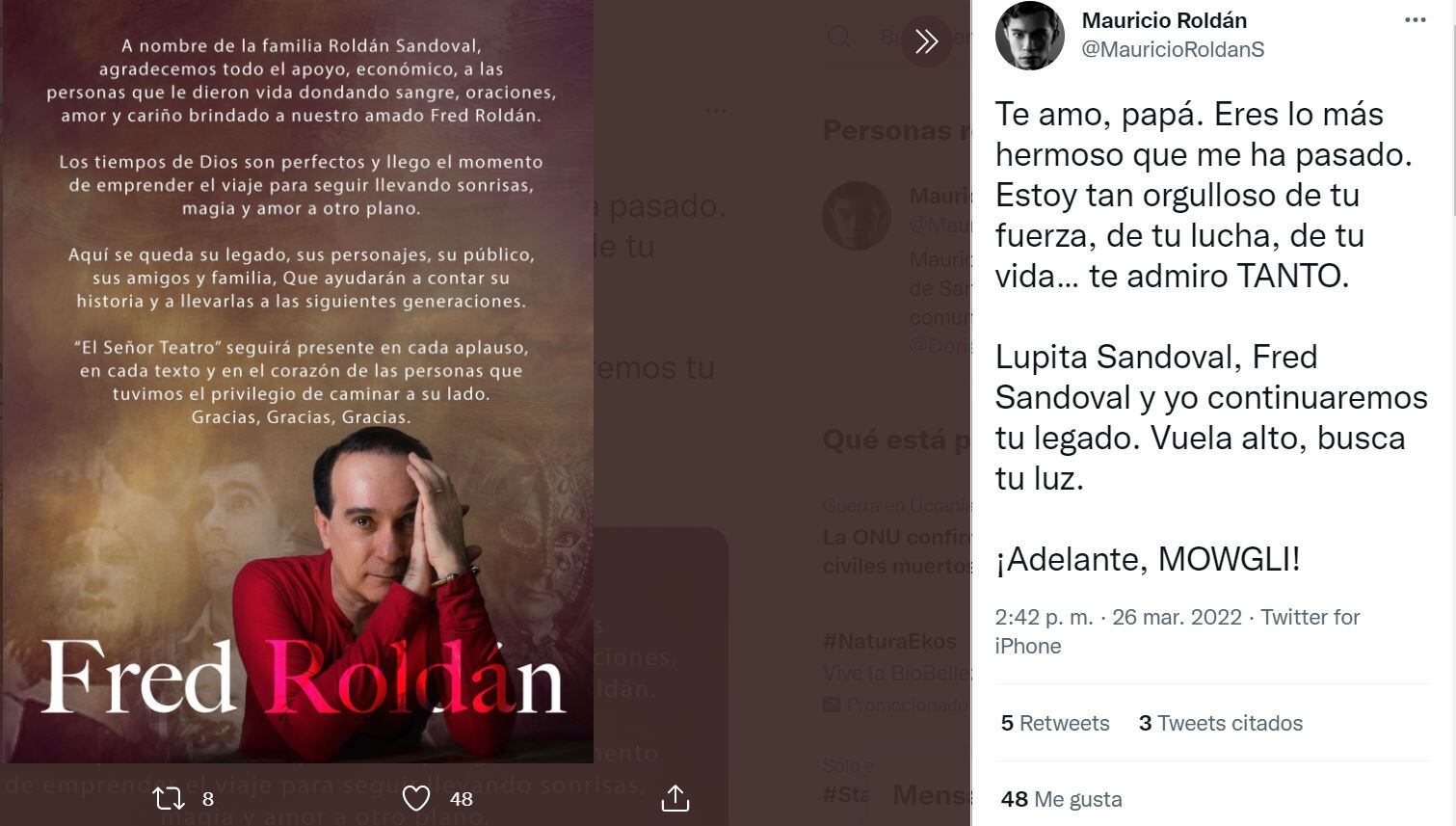Viewport: 1456px width, 826px height.
Task: Click the Fred Roldán tribute image
Action: [x=298, y=382]
